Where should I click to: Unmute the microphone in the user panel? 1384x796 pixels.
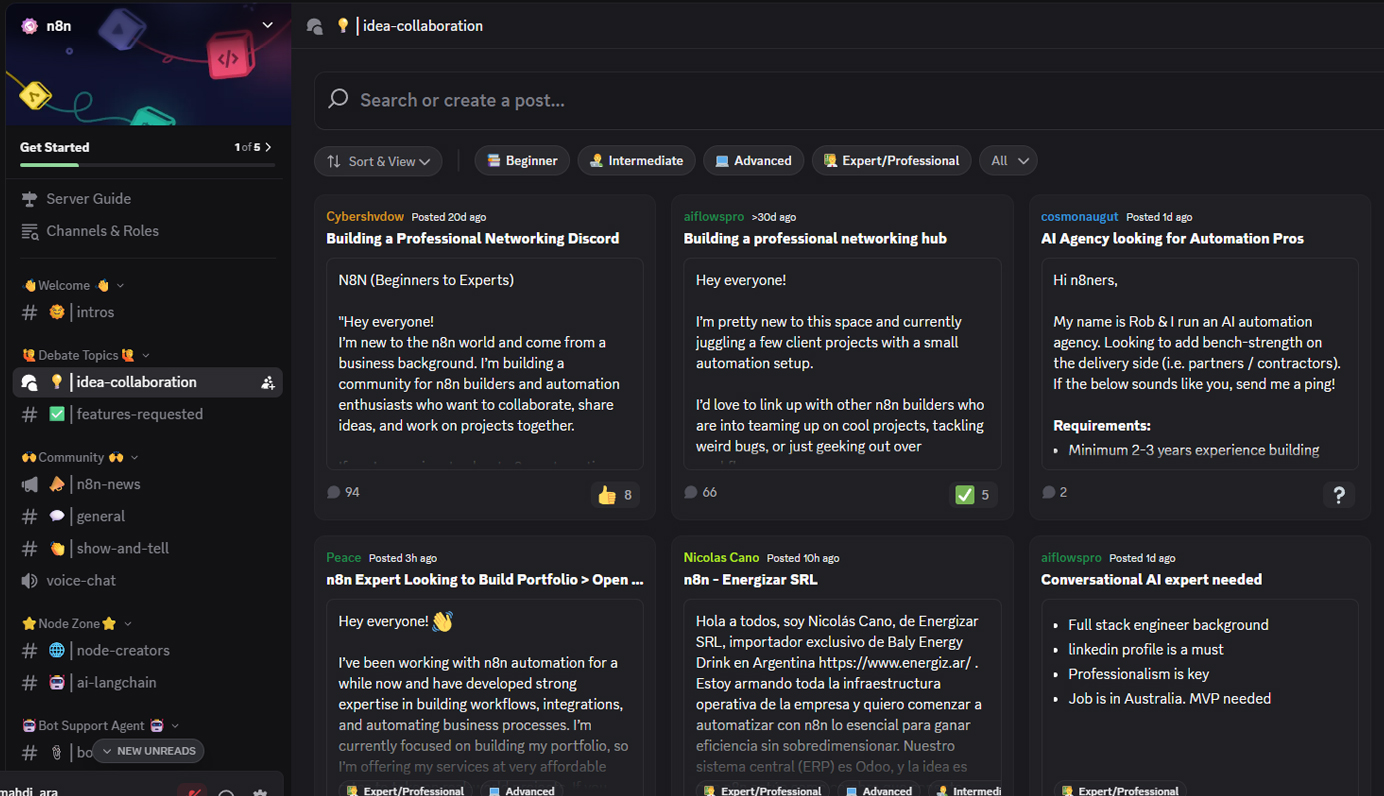pyautogui.click(x=192, y=791)
